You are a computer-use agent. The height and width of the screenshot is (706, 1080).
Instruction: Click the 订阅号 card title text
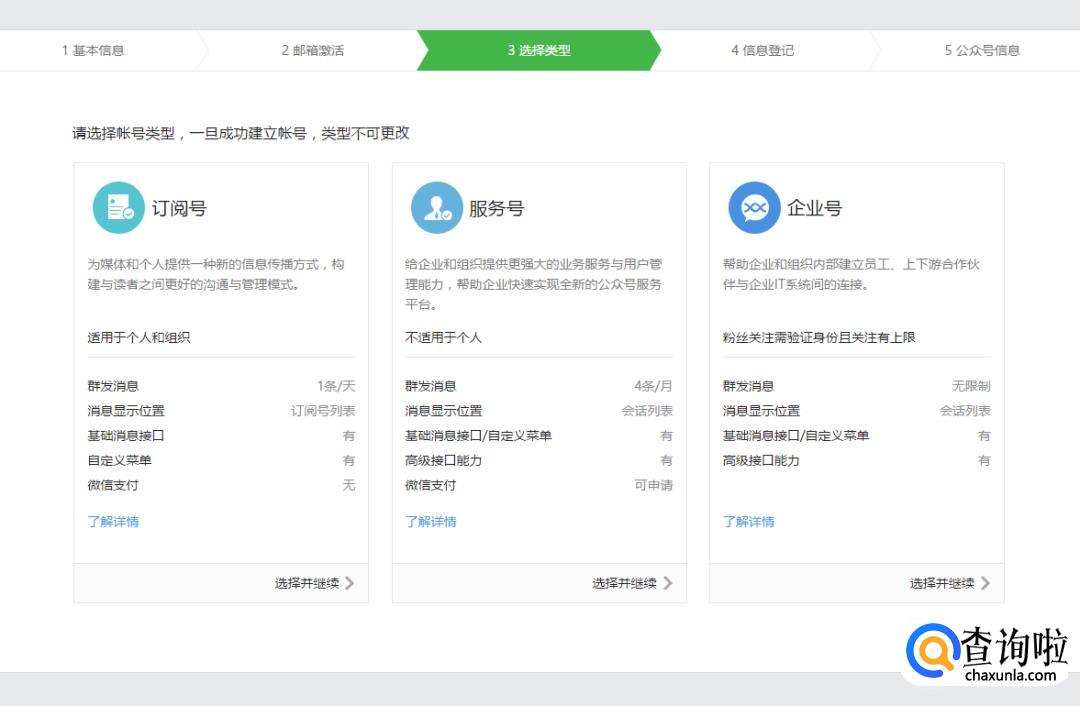pyautogui.click(x=179, y=208)
